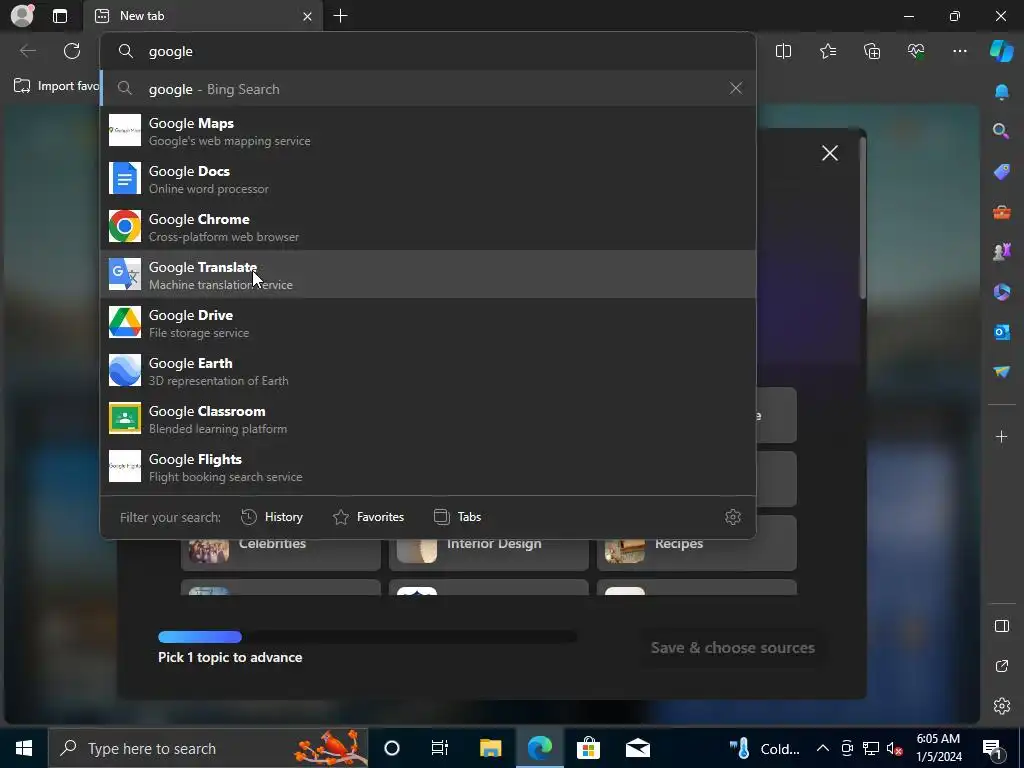Open sidebar Search icon
The height and width of the screenshot is (768, 1024).
[1001, 131]
